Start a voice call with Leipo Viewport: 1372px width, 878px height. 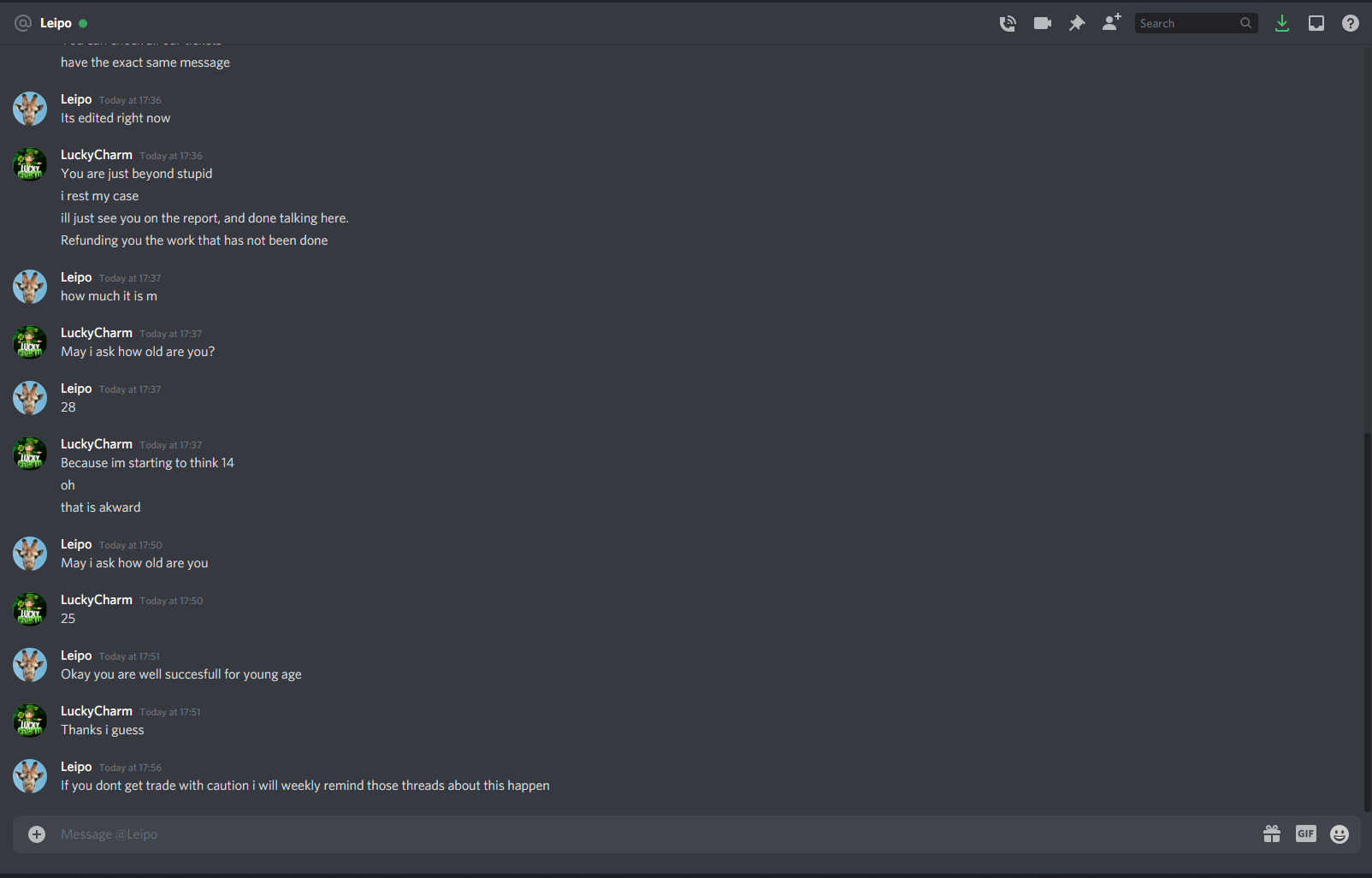tap(1008, 23)
